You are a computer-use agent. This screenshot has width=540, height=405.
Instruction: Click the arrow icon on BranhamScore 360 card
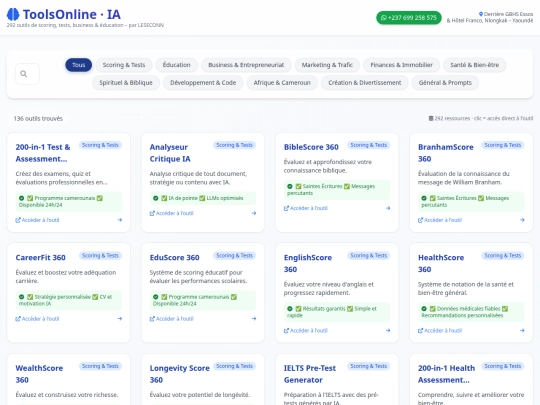point(522,220)
